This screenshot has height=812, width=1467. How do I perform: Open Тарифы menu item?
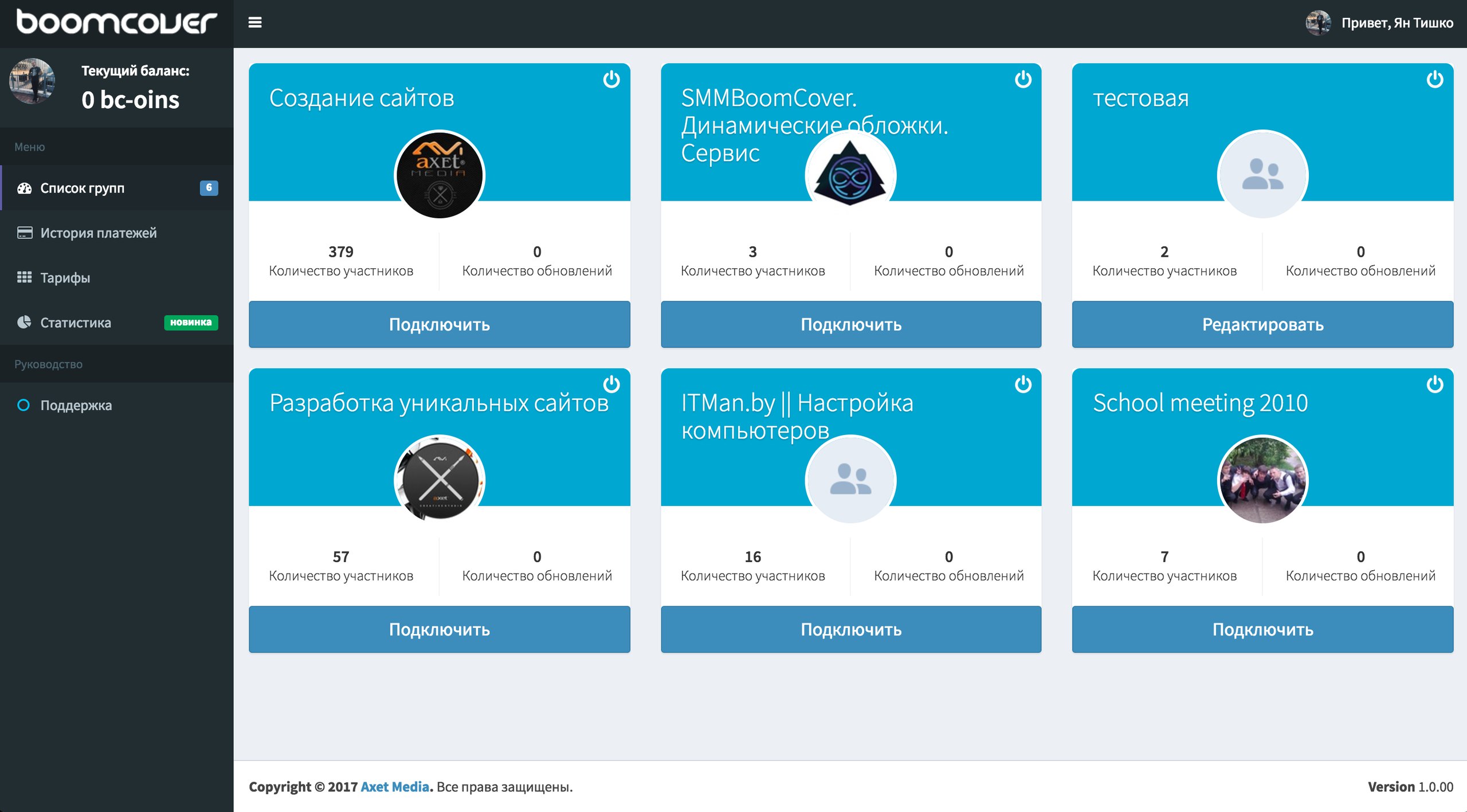click(117, 277)
